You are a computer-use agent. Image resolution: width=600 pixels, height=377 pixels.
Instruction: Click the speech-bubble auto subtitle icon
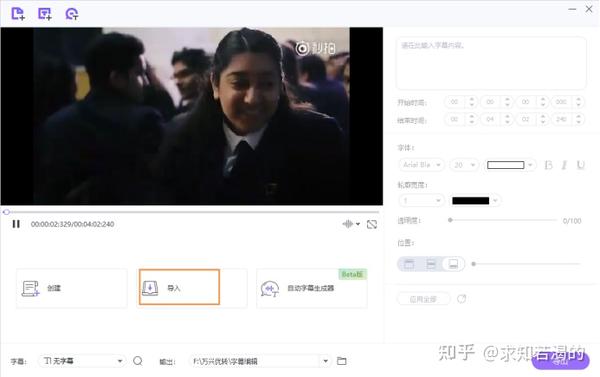tap(270, 289)
